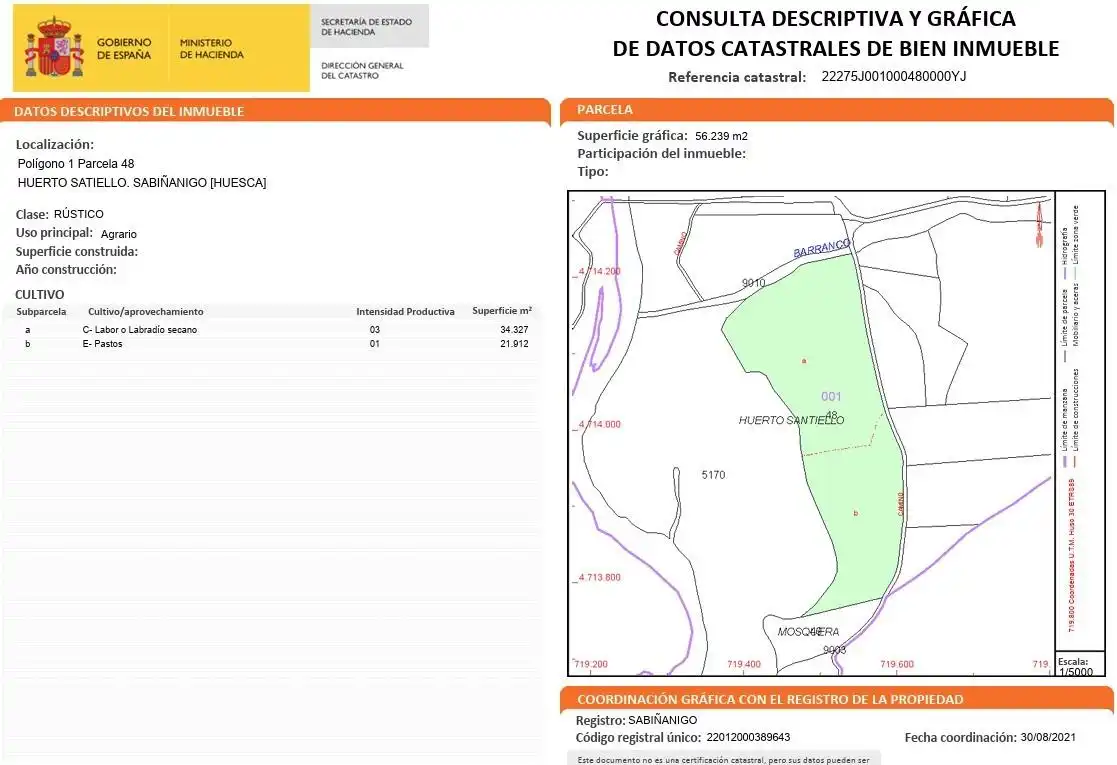This screenshot has height=765, width=1117.
Task: Click the '5170' parcel number on map
Action: [713, 474]
